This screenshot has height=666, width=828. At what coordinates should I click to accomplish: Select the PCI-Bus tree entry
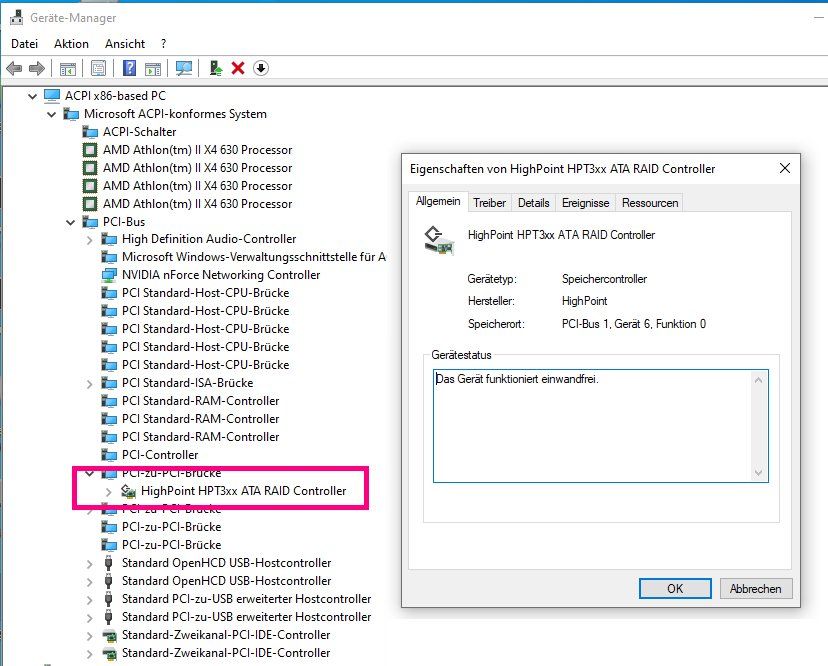pos(124,222)
